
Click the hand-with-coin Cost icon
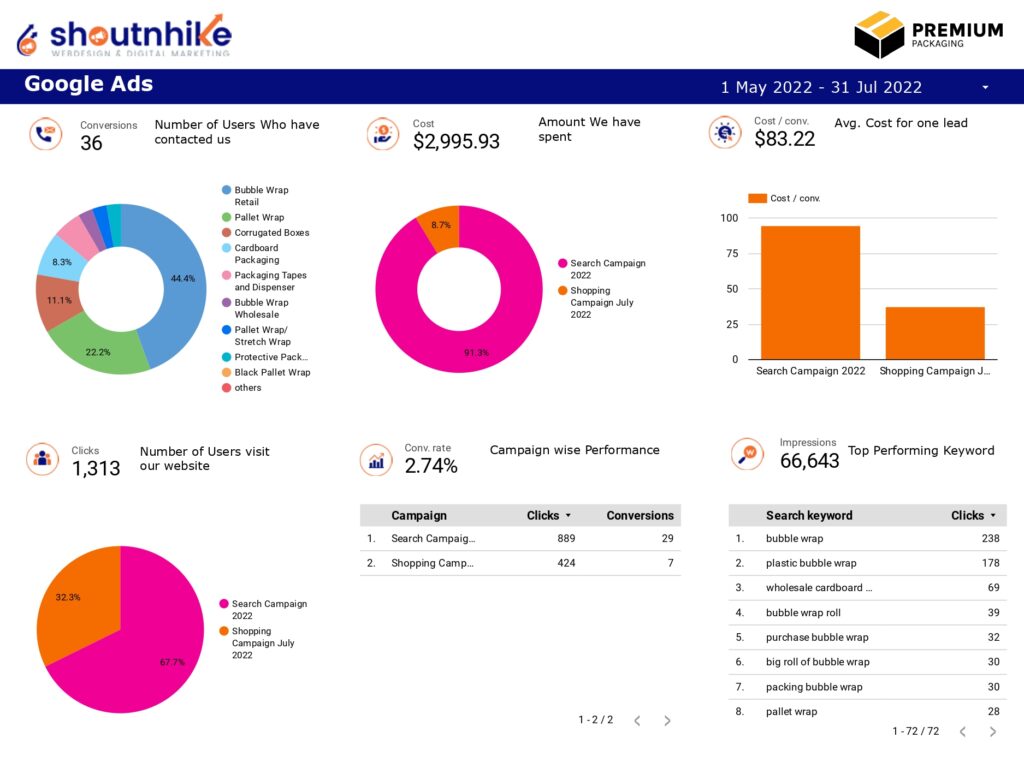[x=383, y=134]
